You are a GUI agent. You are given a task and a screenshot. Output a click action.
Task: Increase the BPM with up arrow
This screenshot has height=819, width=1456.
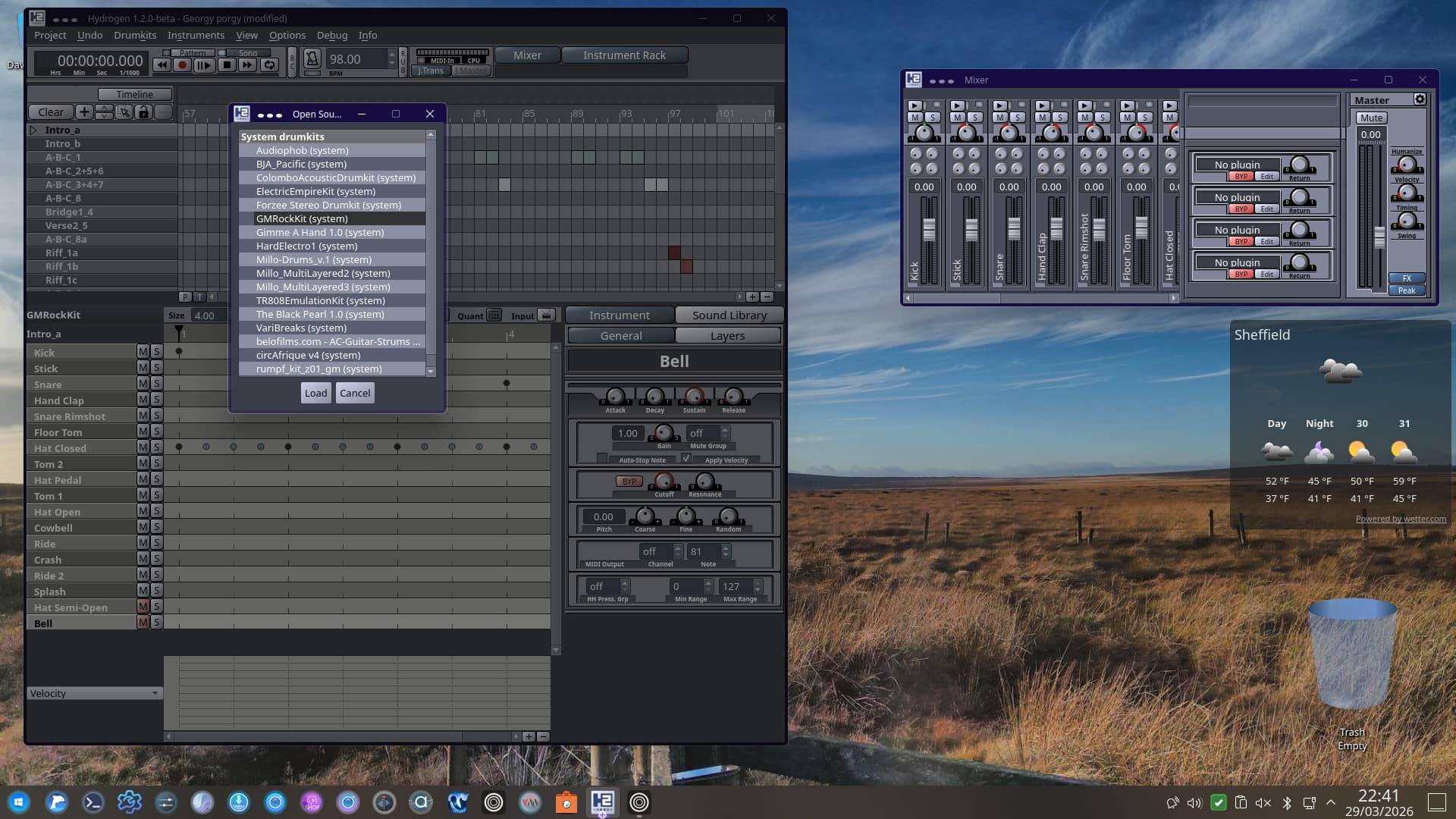(x=391, y=54)
